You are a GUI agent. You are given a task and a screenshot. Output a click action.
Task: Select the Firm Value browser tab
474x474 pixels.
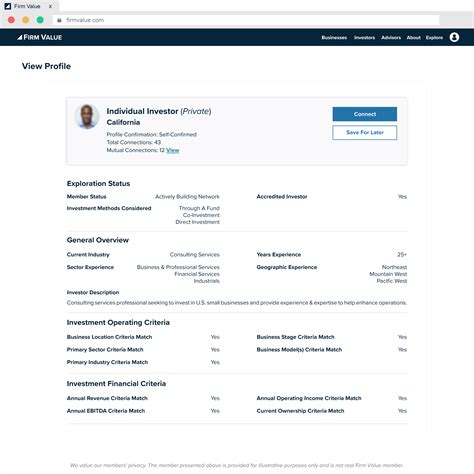coord(29,6)
